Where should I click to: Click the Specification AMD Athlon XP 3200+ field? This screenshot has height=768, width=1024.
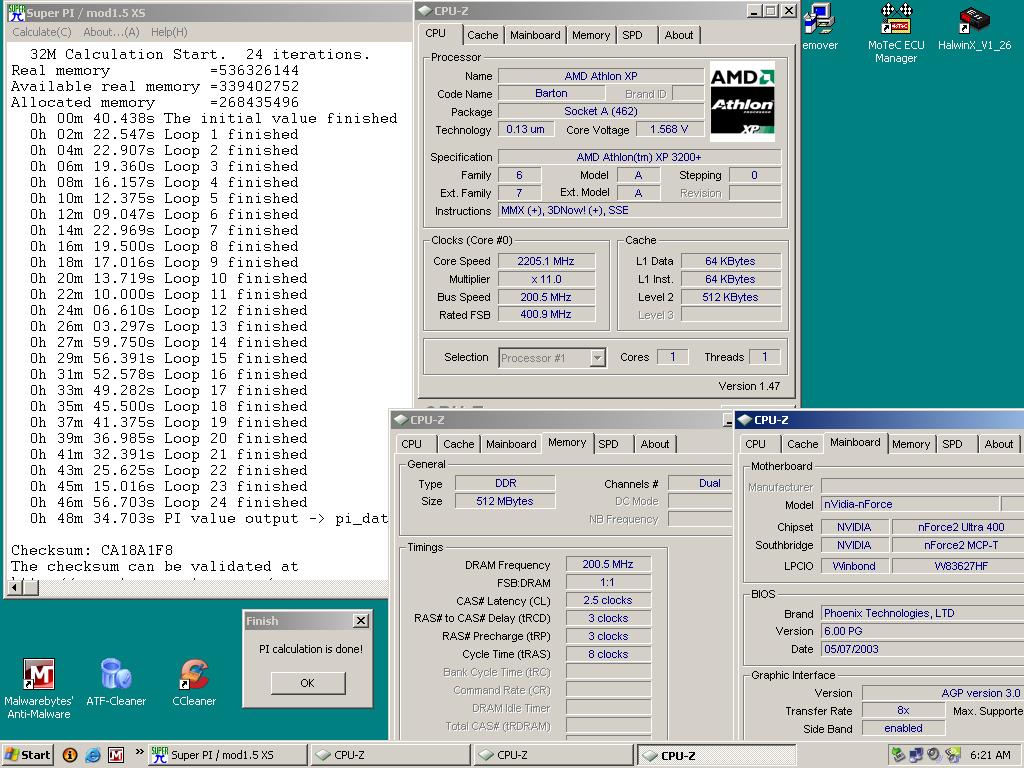(639, 157)
